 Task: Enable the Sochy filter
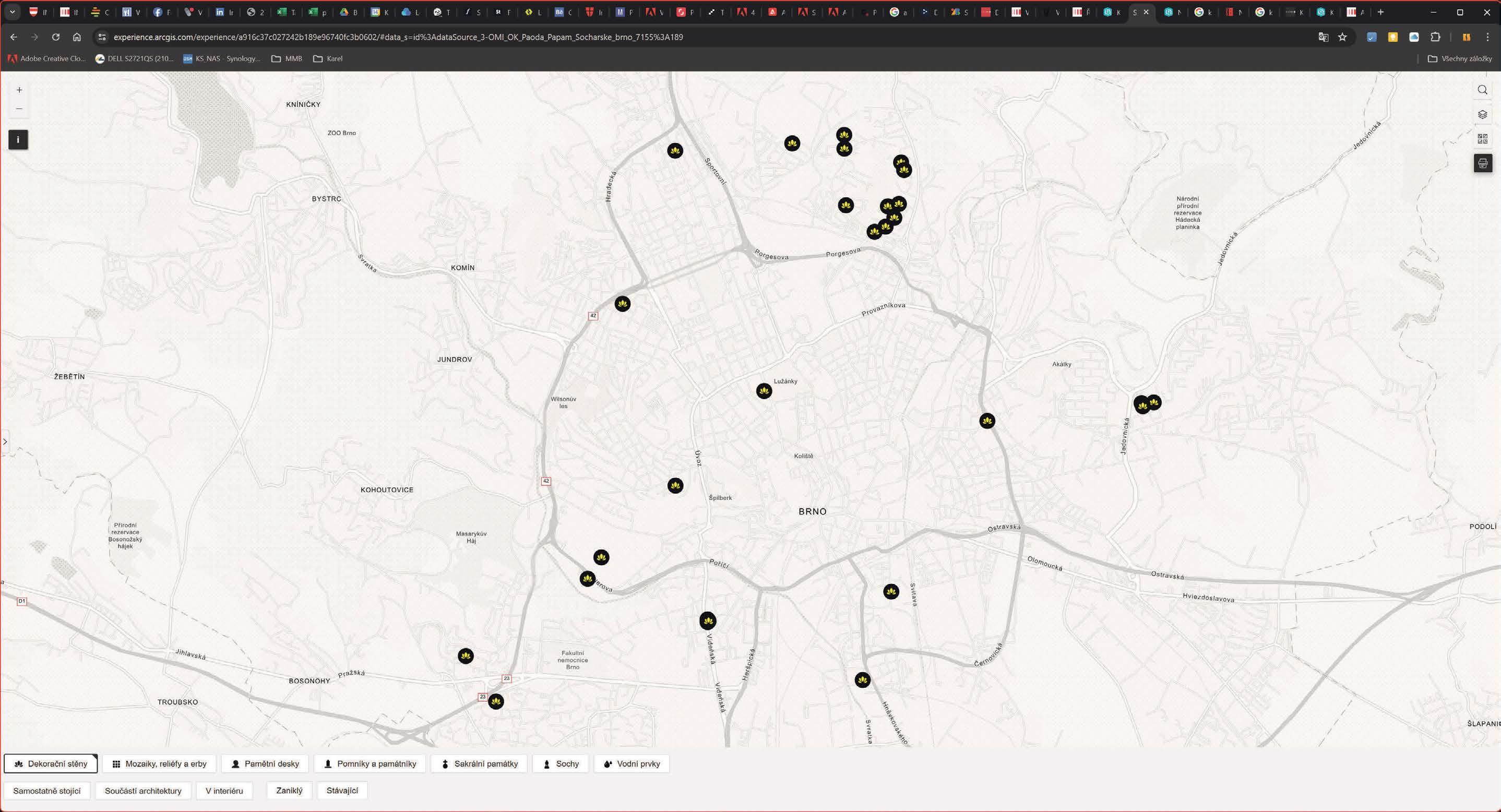[561, 763]
